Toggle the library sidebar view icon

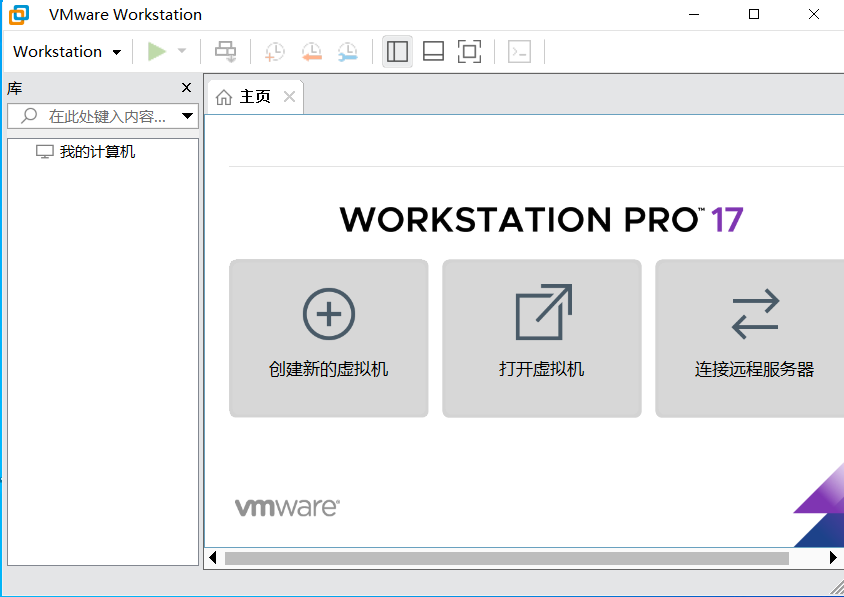(x=397, y=52)
